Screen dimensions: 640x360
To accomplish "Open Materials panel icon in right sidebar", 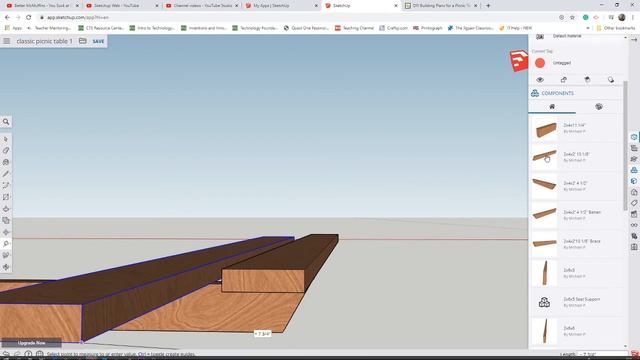I will (x=634, y=181).
